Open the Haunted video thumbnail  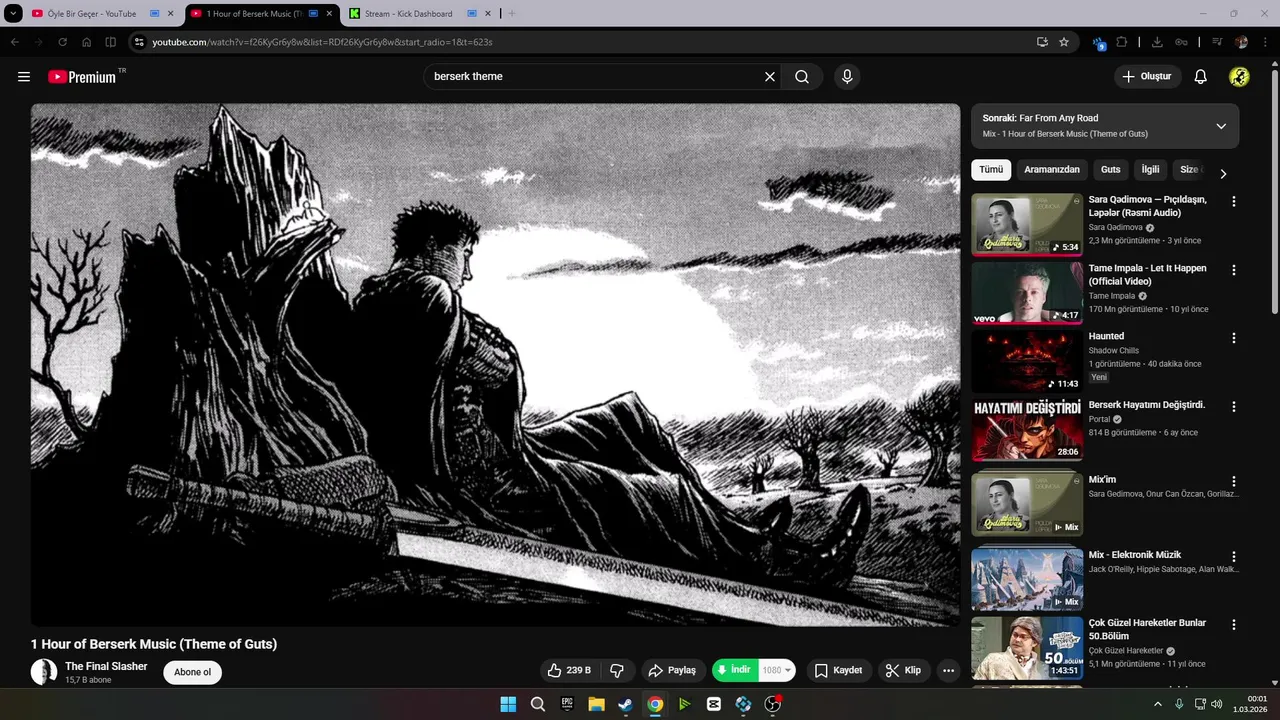click(1027, 362)
